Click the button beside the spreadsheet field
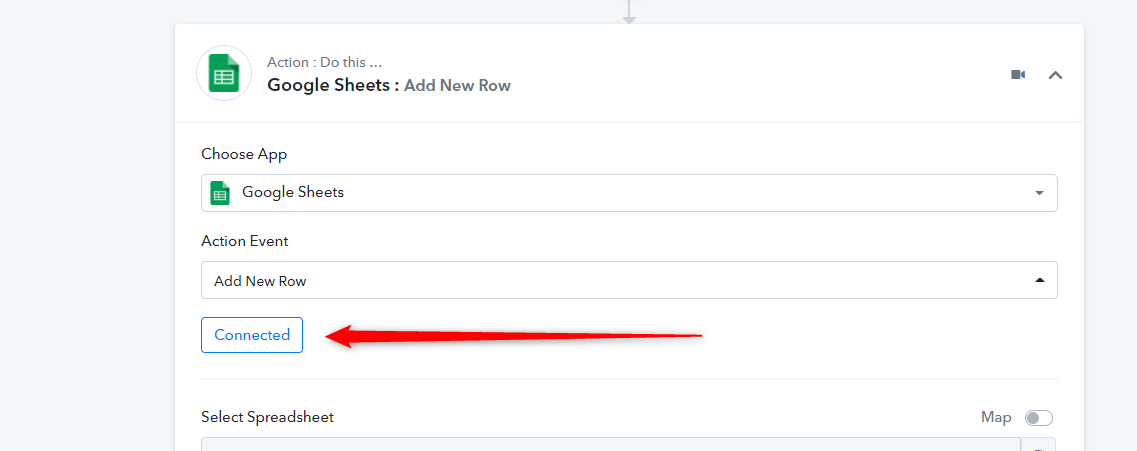 pos(1039,444)
